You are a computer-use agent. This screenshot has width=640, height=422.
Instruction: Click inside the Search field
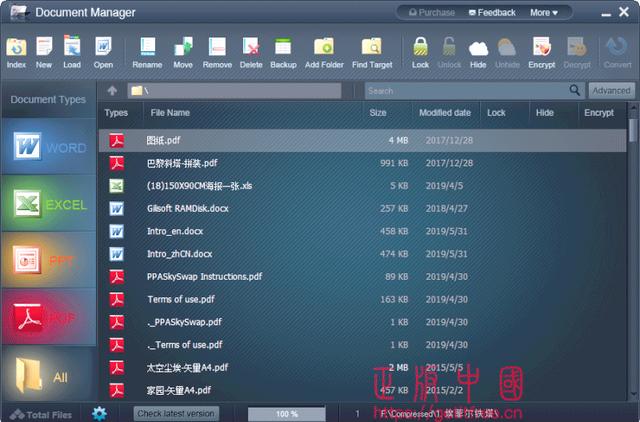467,91
